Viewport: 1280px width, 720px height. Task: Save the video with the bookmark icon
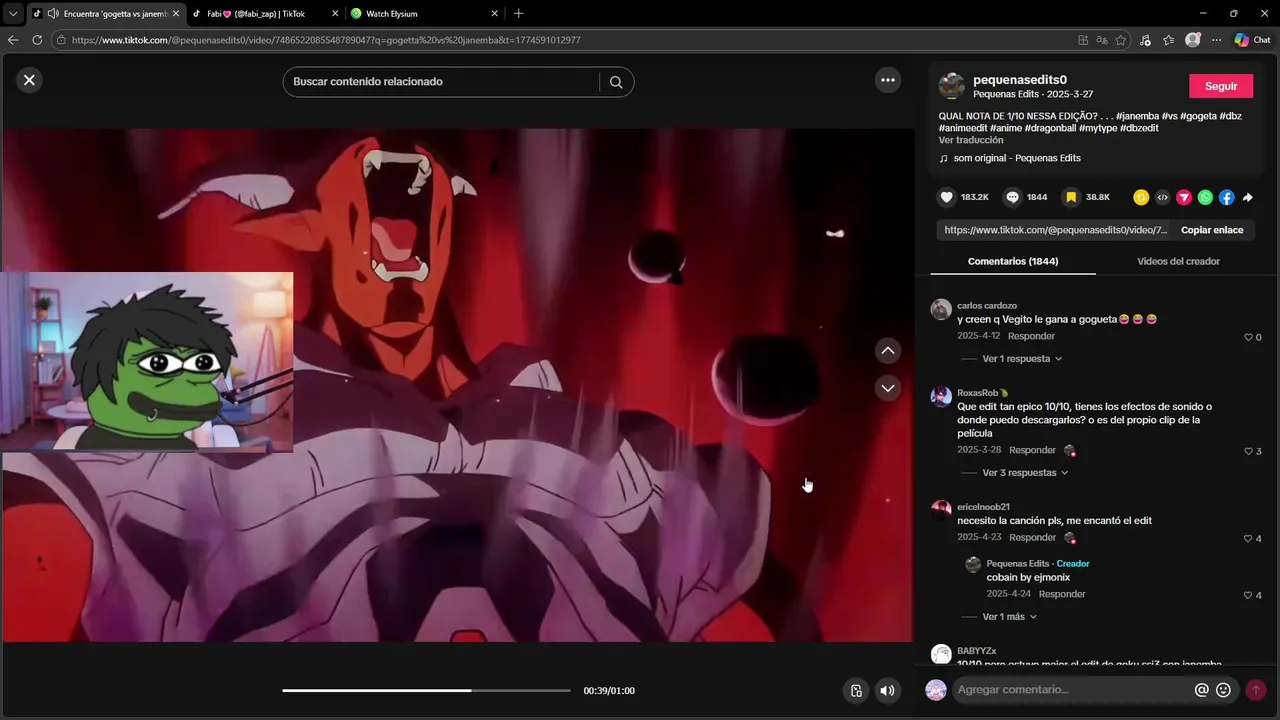tap(1071, 197)
